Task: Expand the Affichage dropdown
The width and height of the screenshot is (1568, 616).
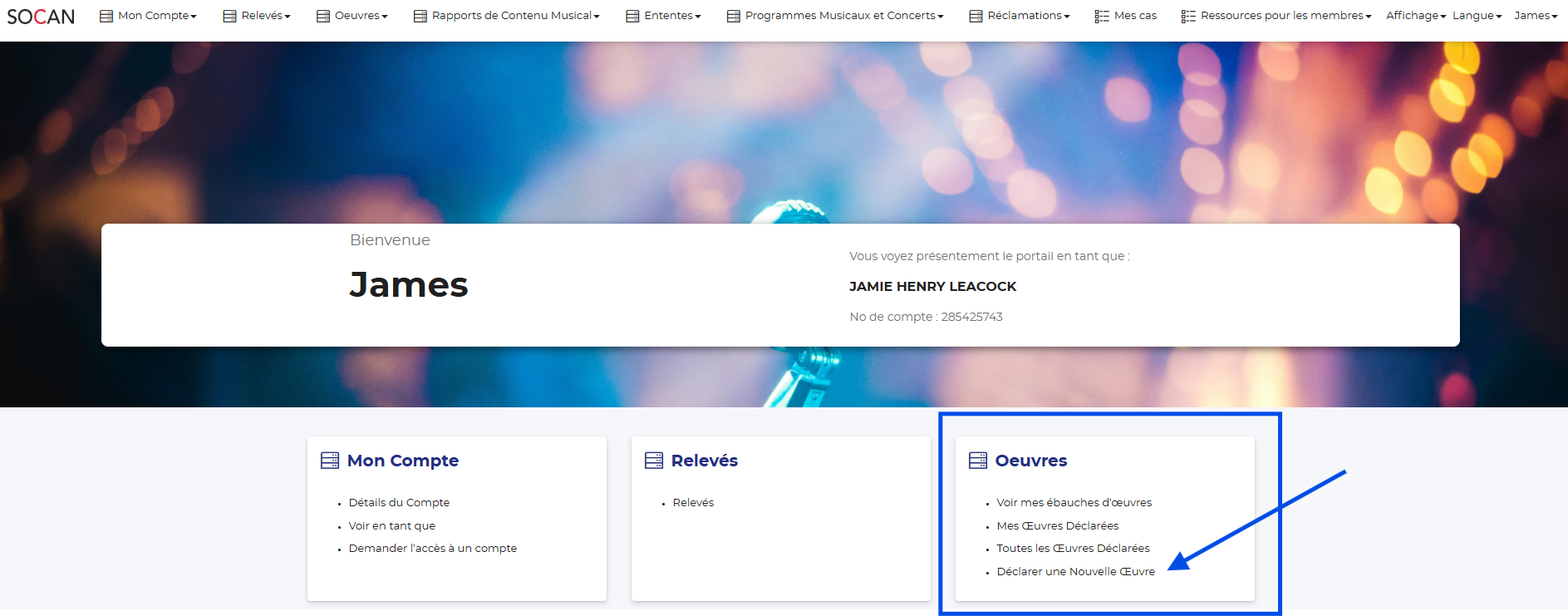Action: click(x=1415, y=16)
